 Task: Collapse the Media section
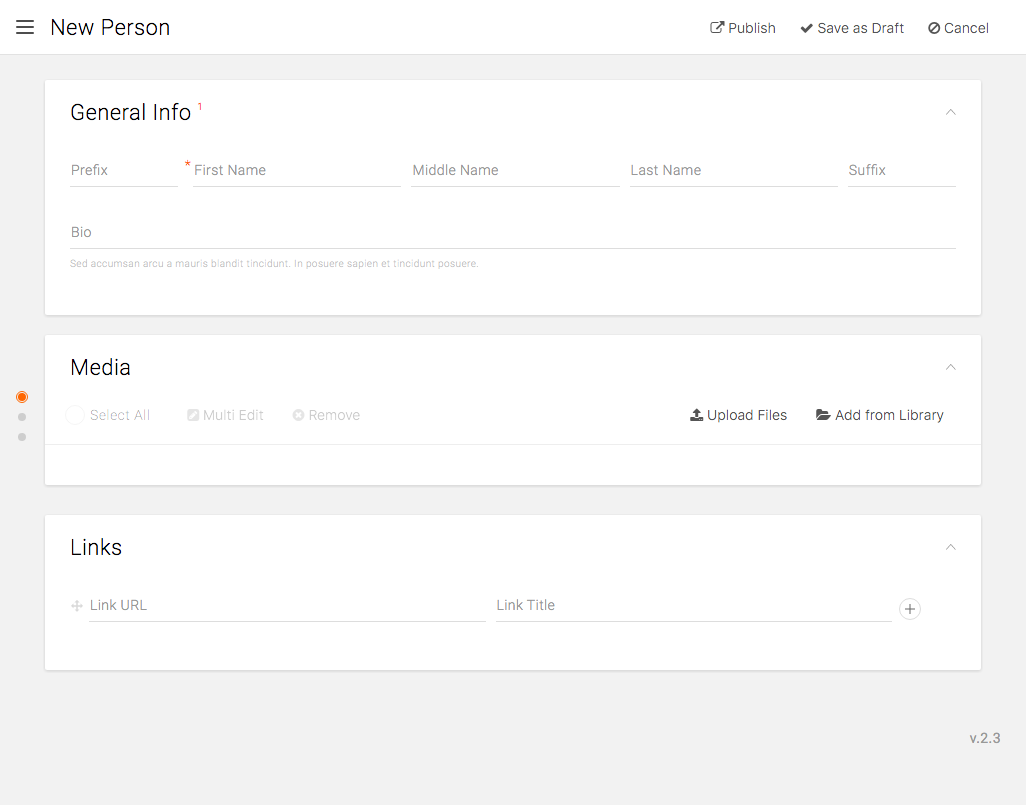[951, 367]
